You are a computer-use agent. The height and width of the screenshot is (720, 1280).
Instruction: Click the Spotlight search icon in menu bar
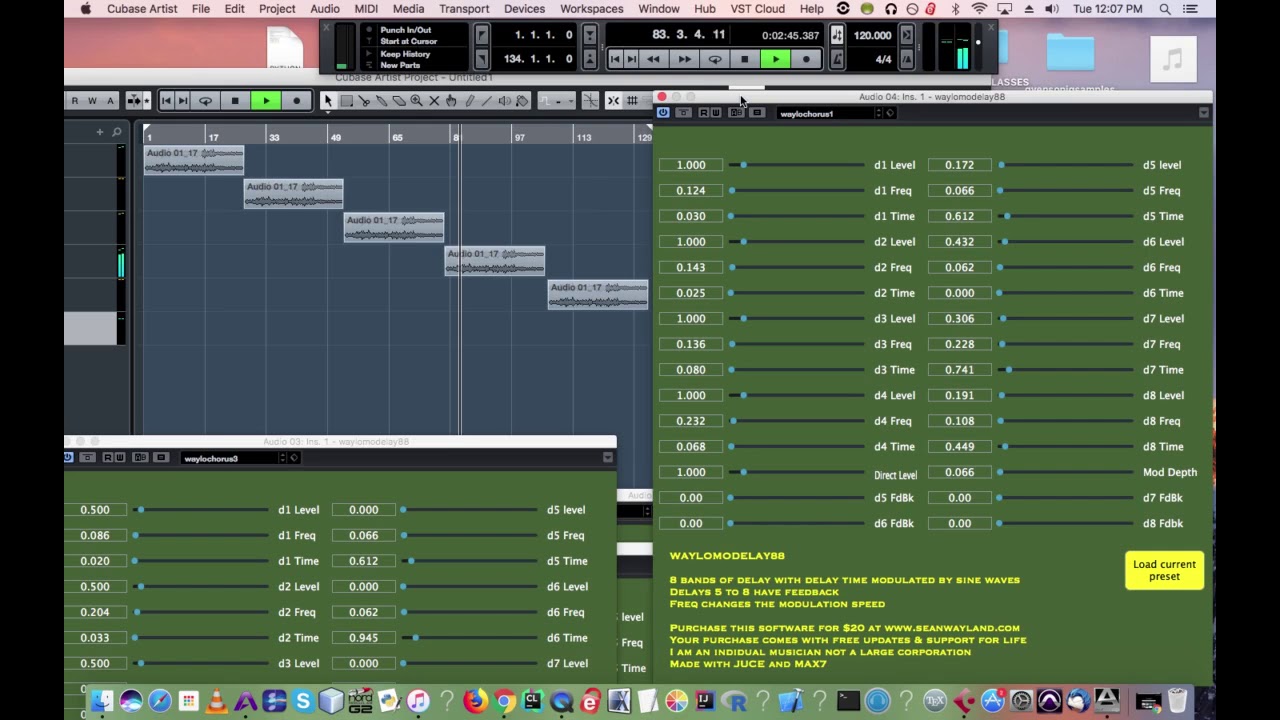point(1165,9)
